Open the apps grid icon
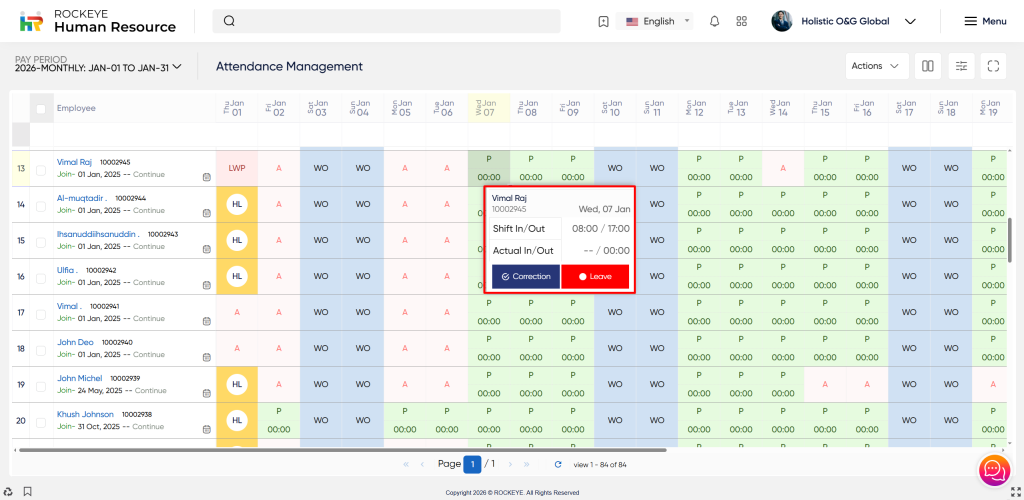The width and height of the screenshot is (1024, 500). (x=741, y=21)
